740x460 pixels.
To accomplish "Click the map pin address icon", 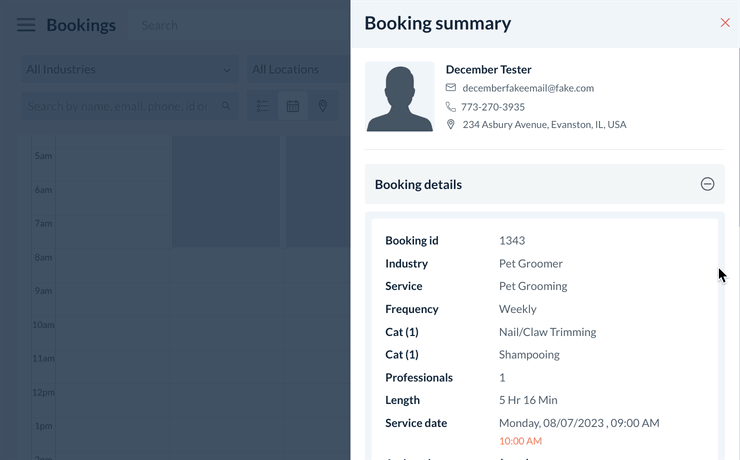I will point(451,125).
